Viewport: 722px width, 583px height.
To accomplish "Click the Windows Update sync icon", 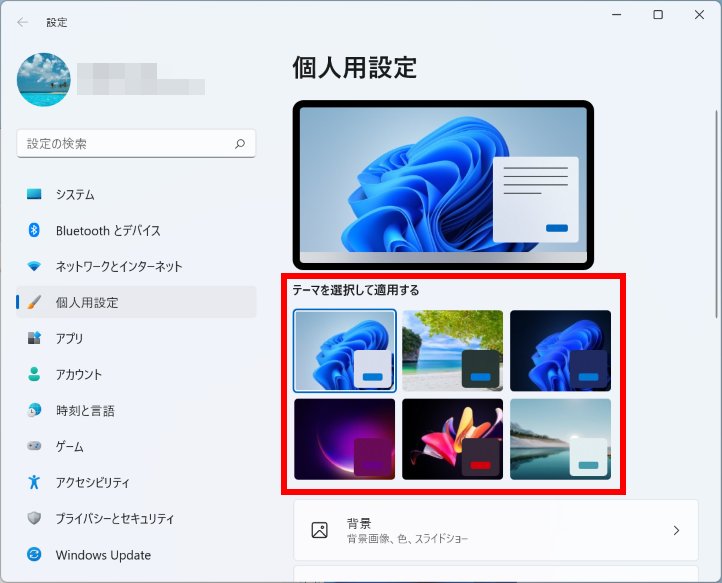I will tap(34, 554).
